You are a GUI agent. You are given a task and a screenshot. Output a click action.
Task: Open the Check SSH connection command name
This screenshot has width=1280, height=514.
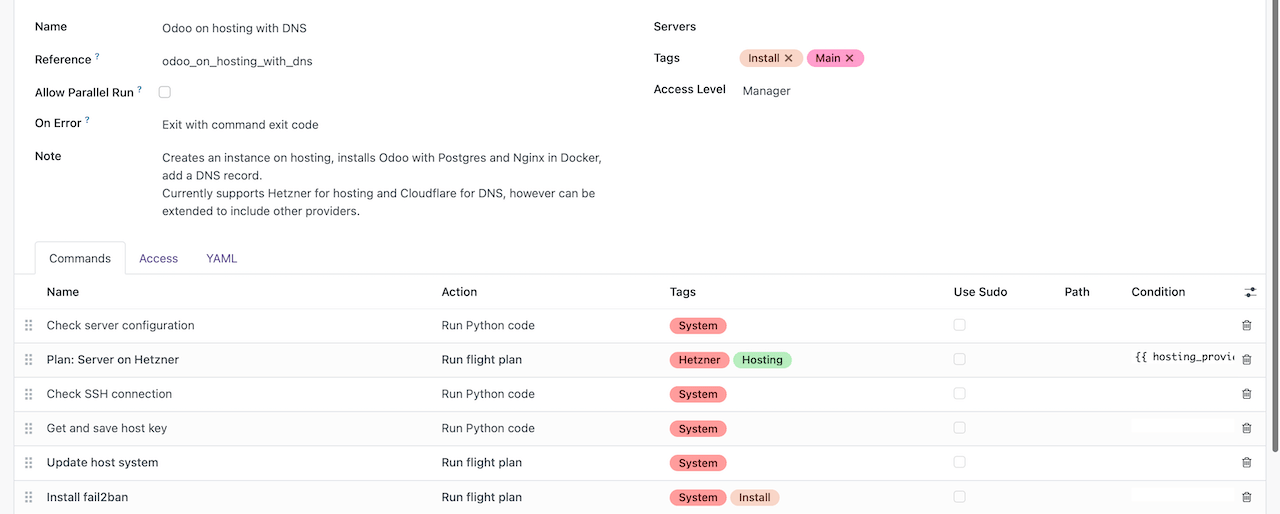pyautogui.click(x=109, y=394)
